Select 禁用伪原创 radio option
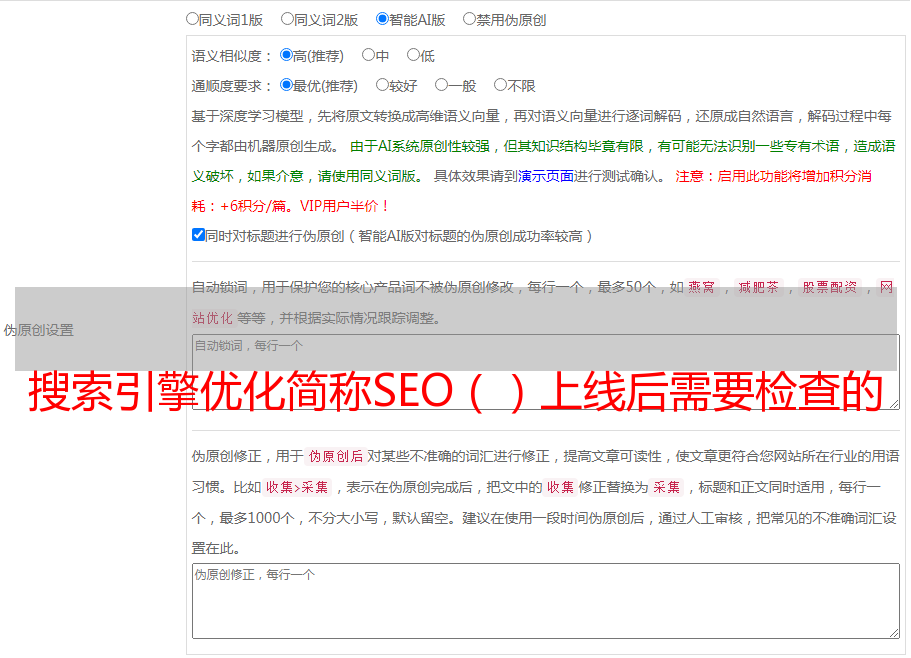 pyautogui.click(x=469, y=19)
